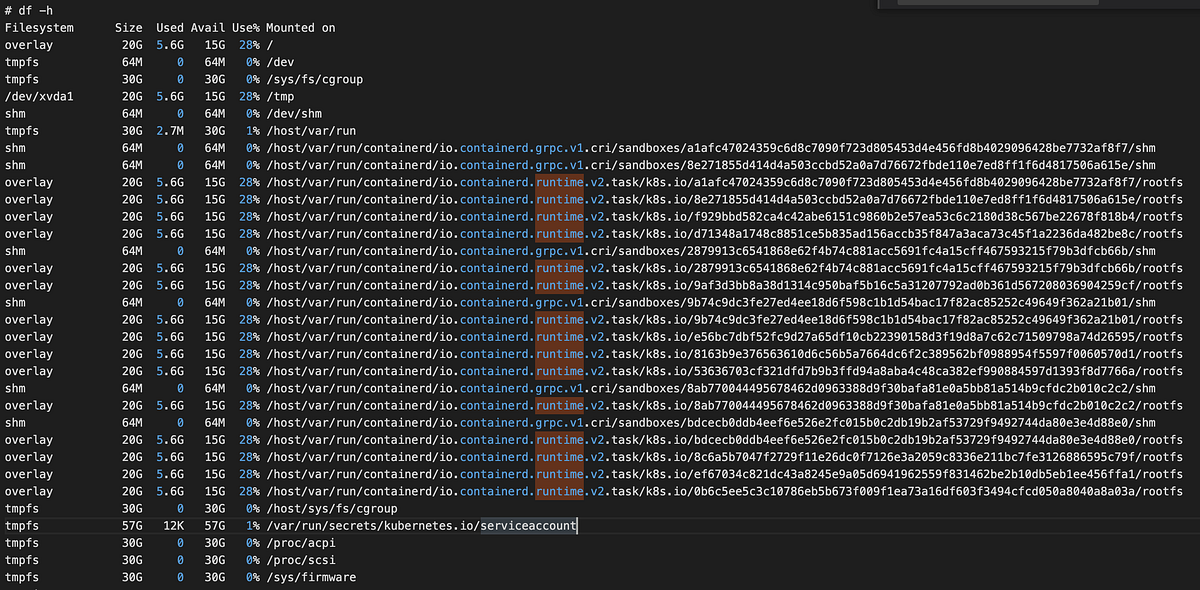Image resolution: width=1200 pixels, height=590 pixels.
Task: Click the /proc/acpi mount entry
Action: pyautogui.click(x=303, y=542)
